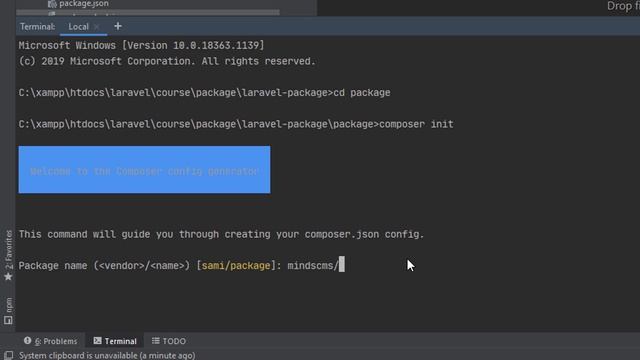
Task: Open the Problems tool window
Action: (x=51, y=341)
